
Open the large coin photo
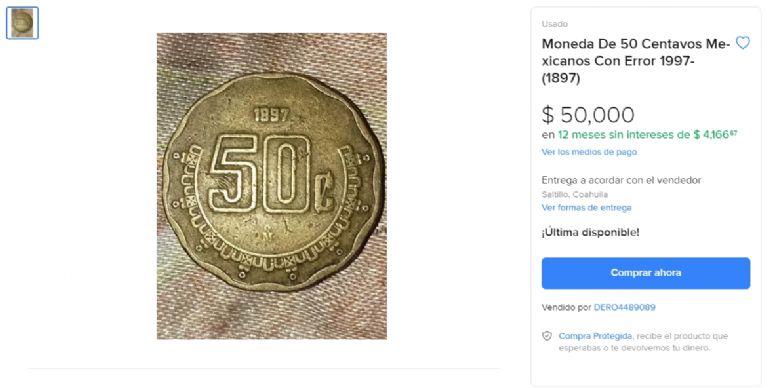(272, 186)
